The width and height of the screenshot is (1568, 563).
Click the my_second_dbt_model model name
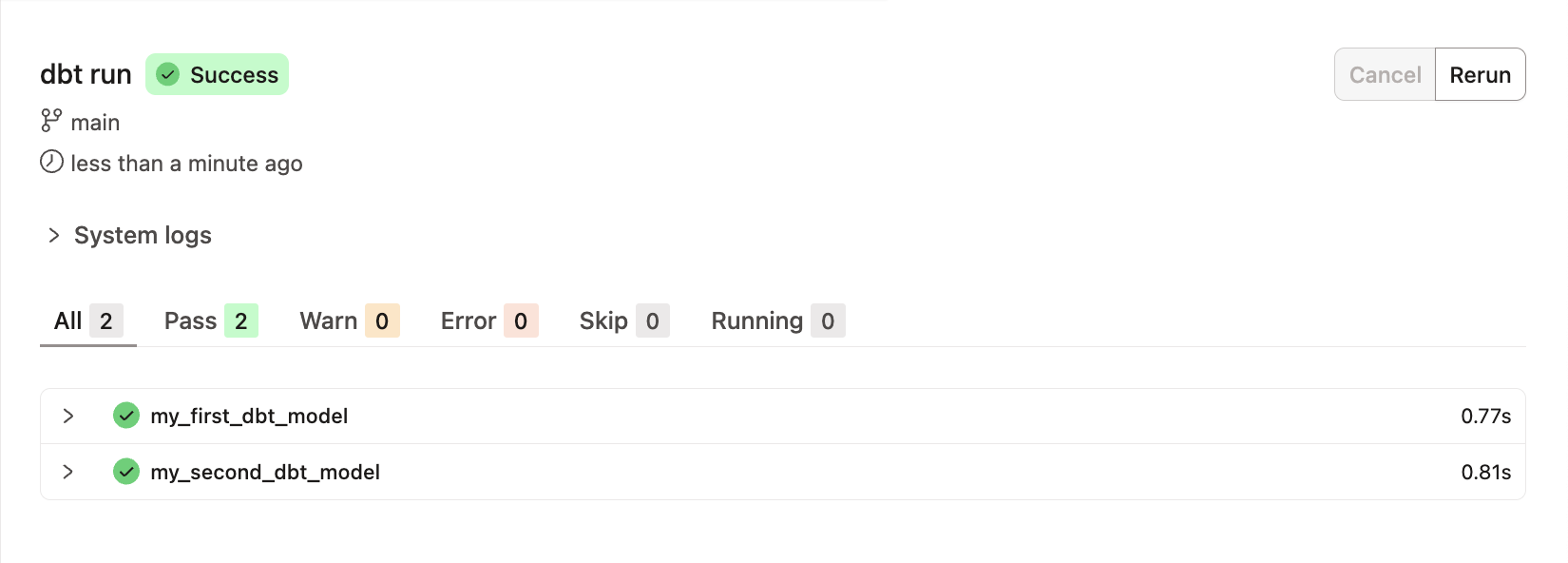tap(265, 473)
